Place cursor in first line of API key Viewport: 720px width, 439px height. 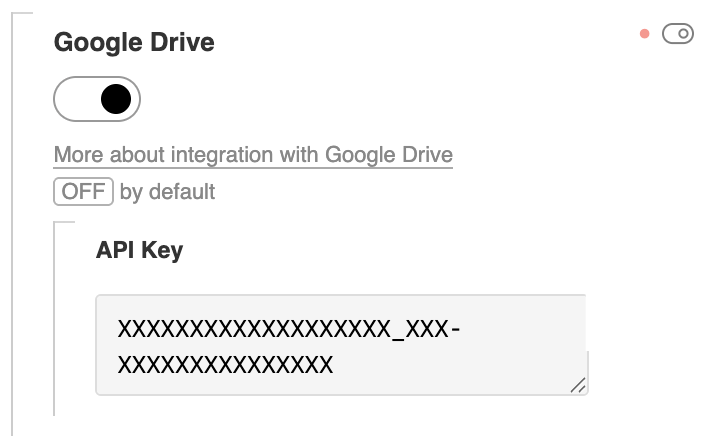[x=250, y=328]
